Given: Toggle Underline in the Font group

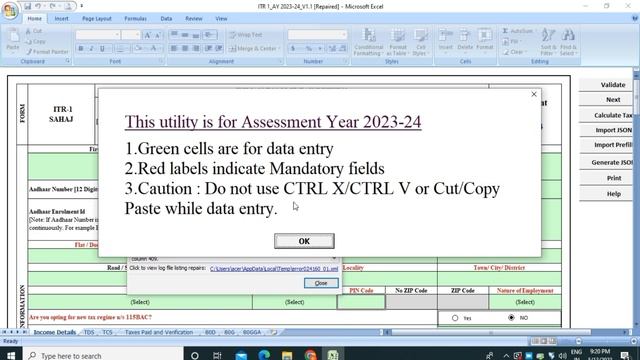Looking at the screenshot, I should coord(102,49).
